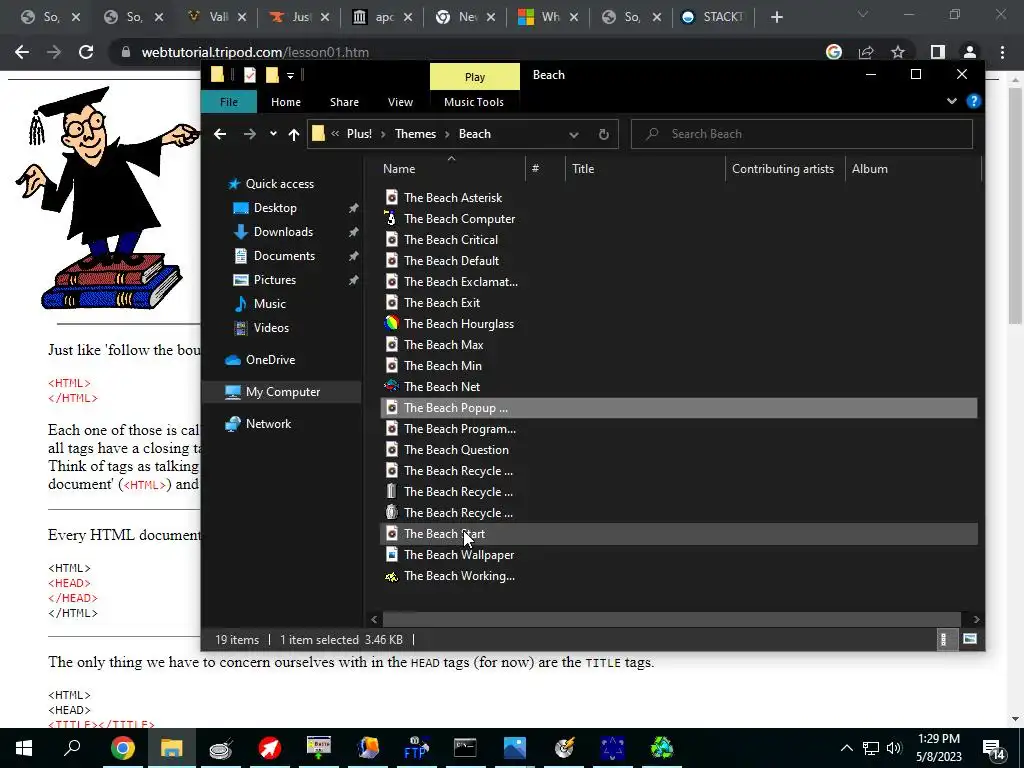
Task: Open notification center in taskbar
Action: 994,750
